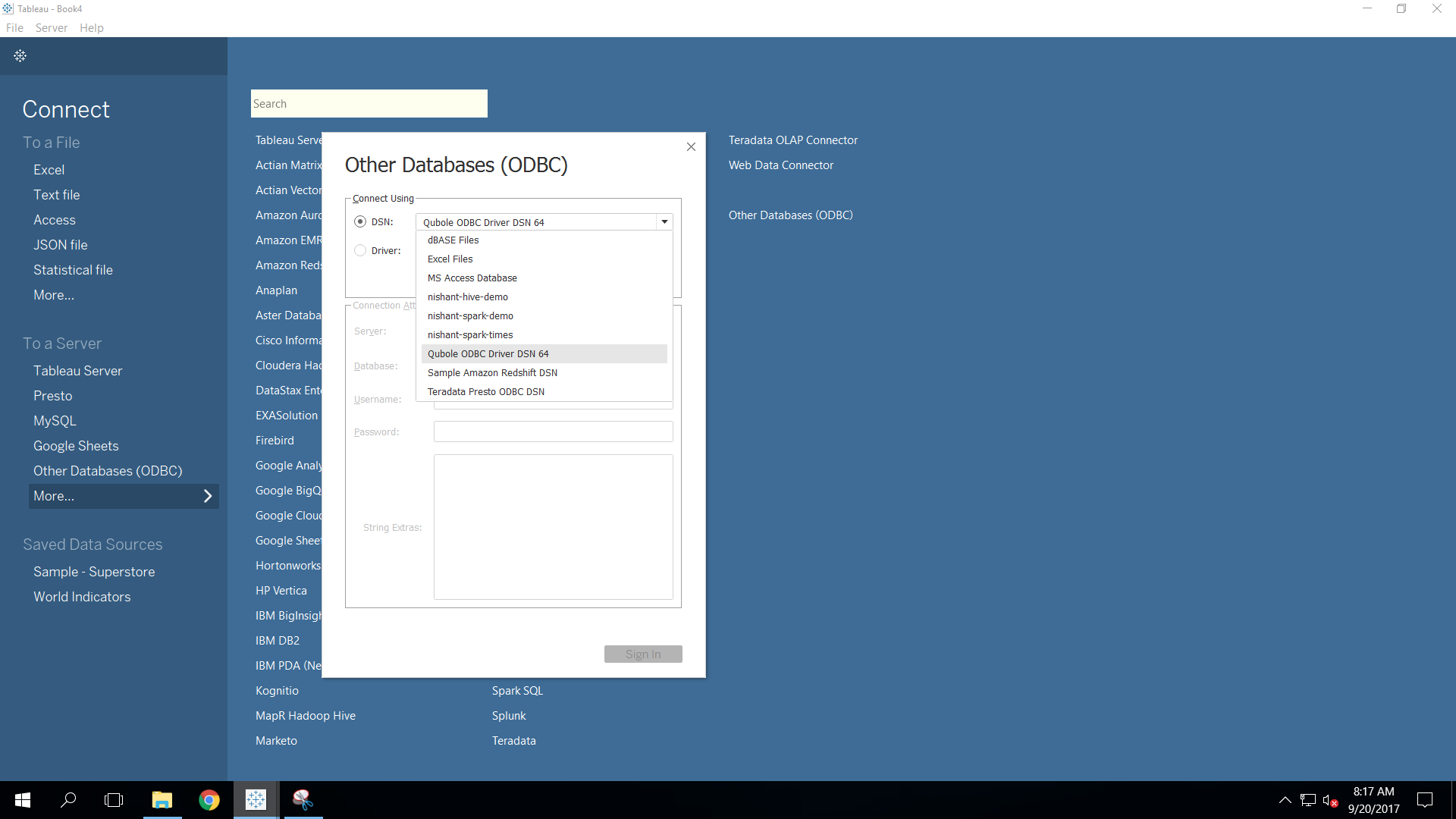Viewport: 1456px width, 819px height.
Task: Connect to Google Sheets in sidebar
Action: point(76,446)
